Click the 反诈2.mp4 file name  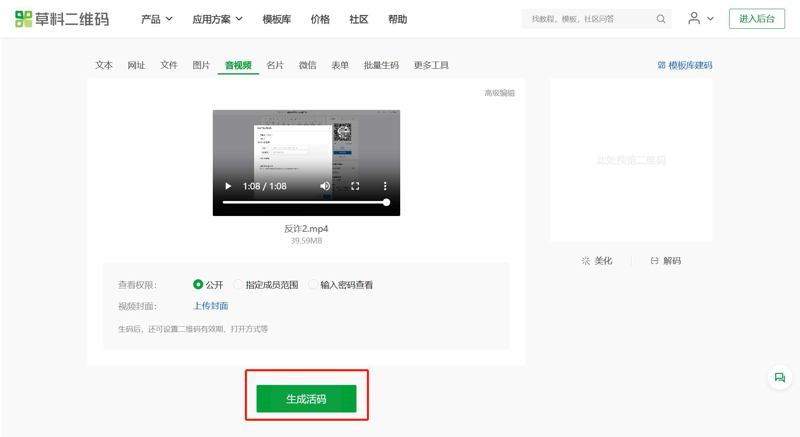click(306, 228)
